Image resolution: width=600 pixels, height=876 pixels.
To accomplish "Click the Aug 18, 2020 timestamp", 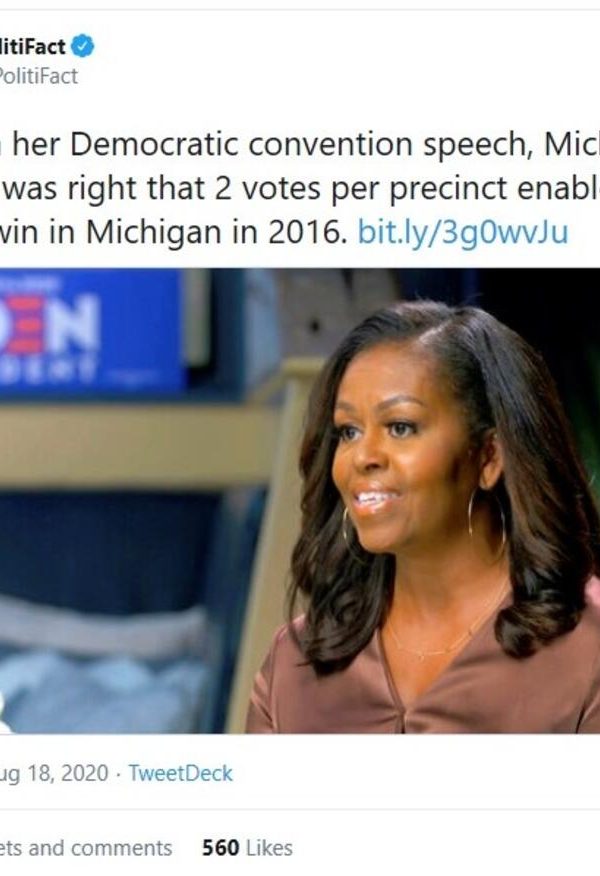I will tap(54, 774).
